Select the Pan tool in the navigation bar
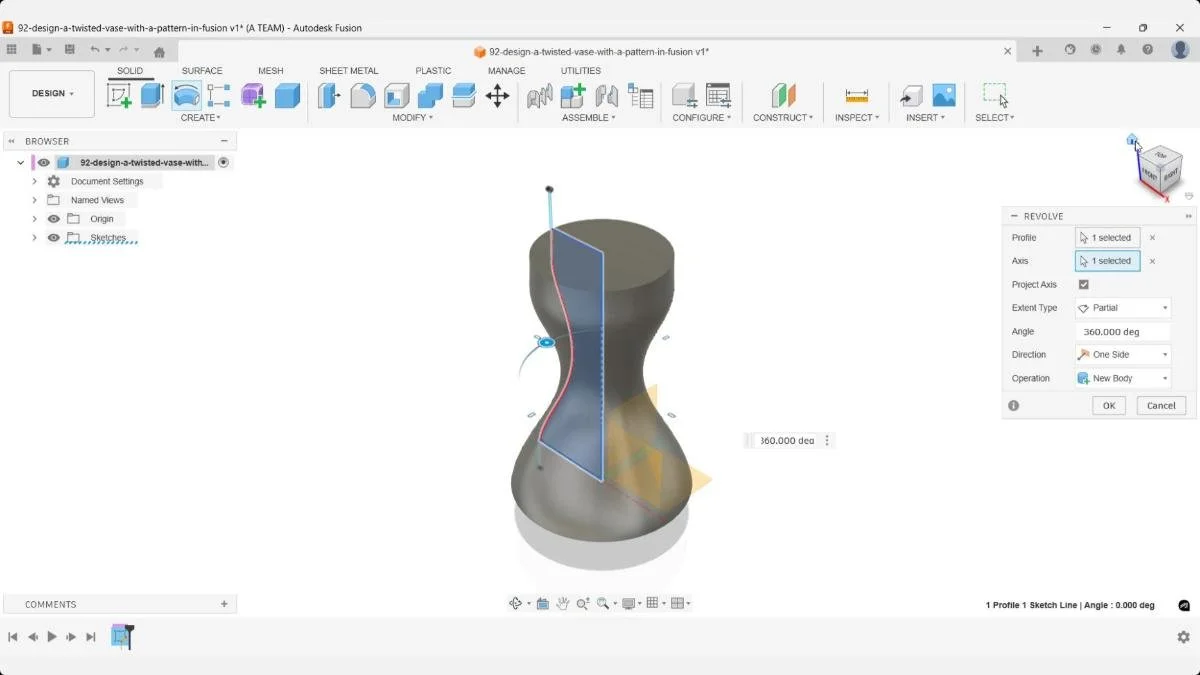 (x=561, y=603)
